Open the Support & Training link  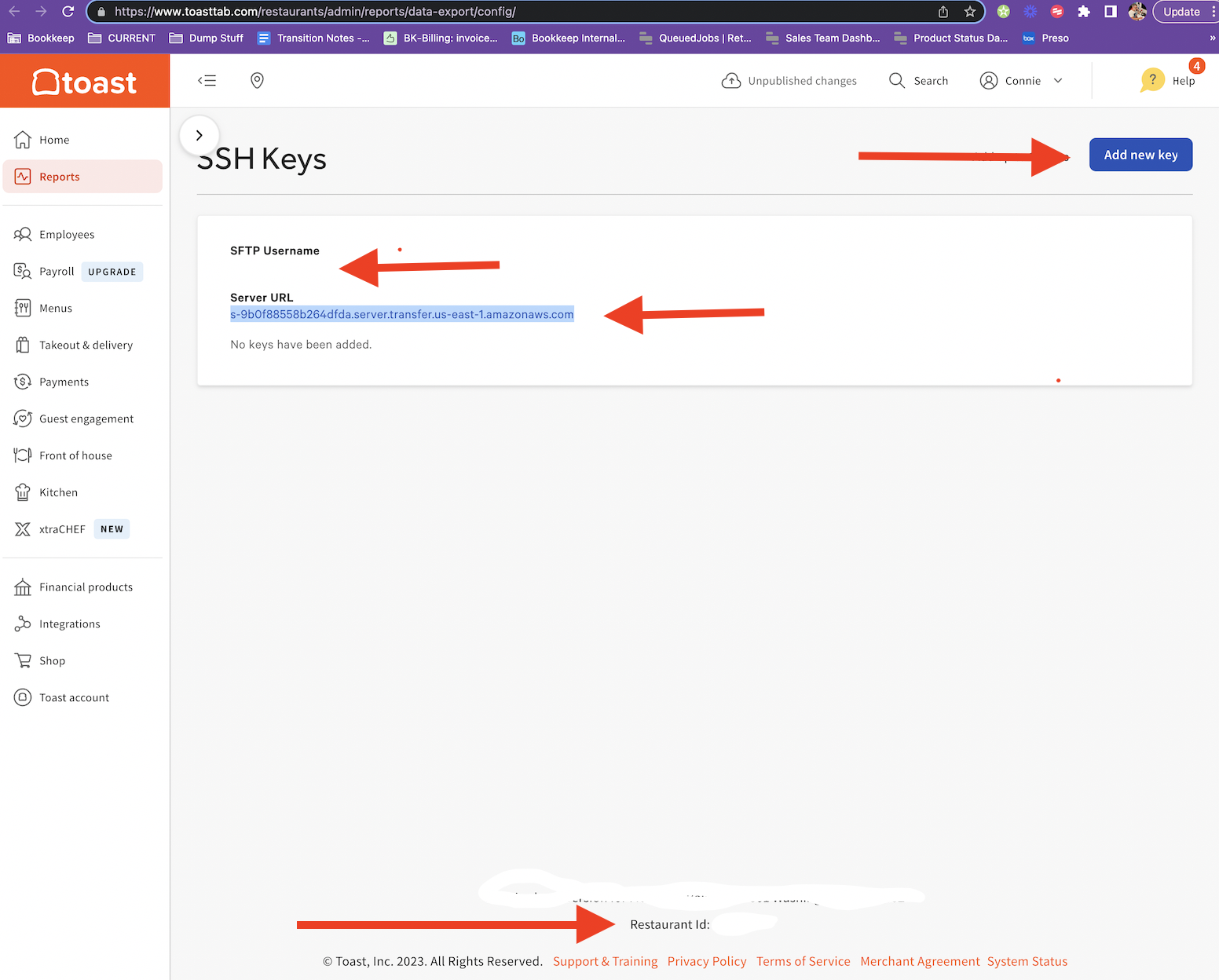click(606, 961)
